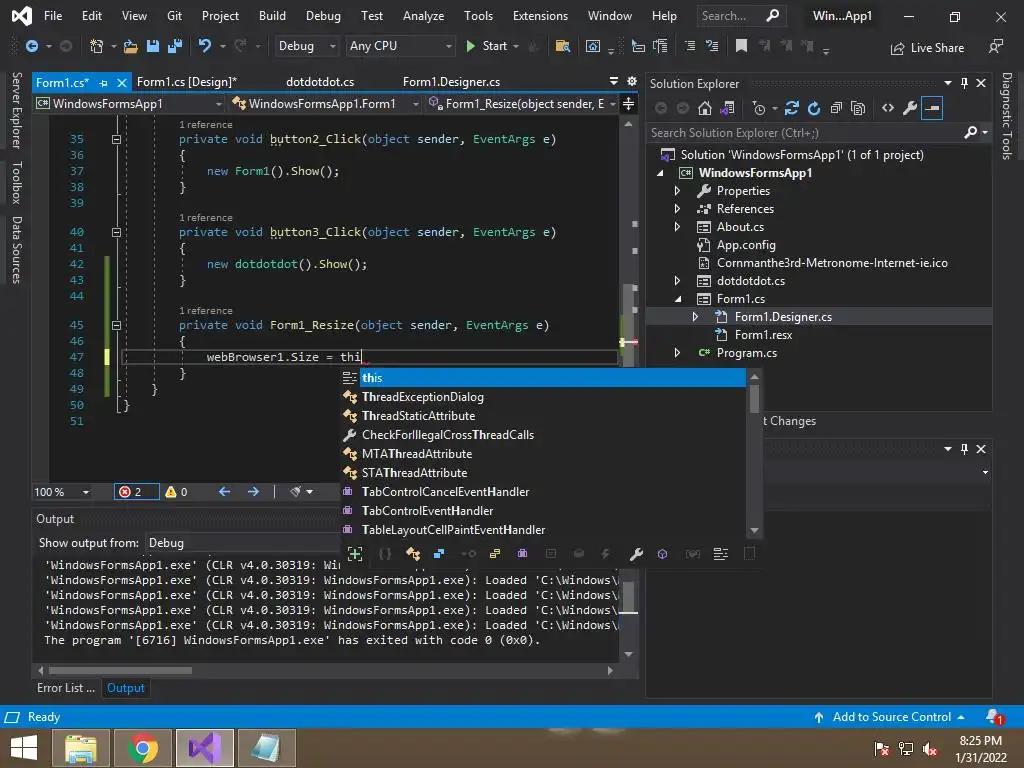Collapse the Form1.cs node
The height and width of the screenshot is (768, 1024).
(x=677, y=299)
